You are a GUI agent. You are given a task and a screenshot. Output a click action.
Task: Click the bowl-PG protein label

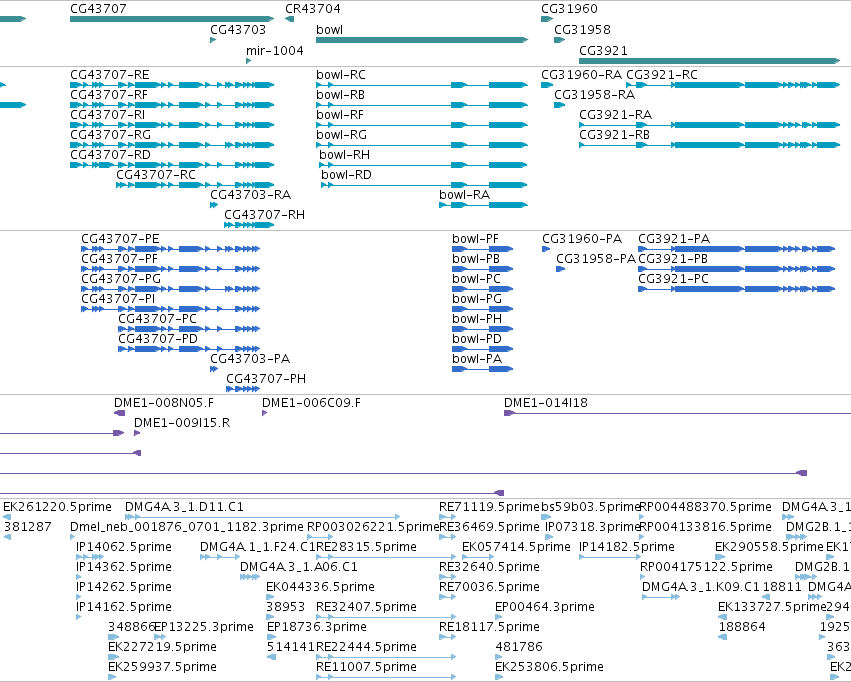coord(477,299)
